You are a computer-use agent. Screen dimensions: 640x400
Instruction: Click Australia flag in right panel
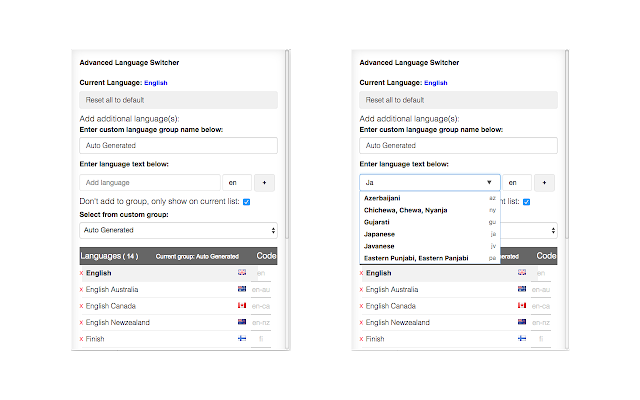(522, 289)
